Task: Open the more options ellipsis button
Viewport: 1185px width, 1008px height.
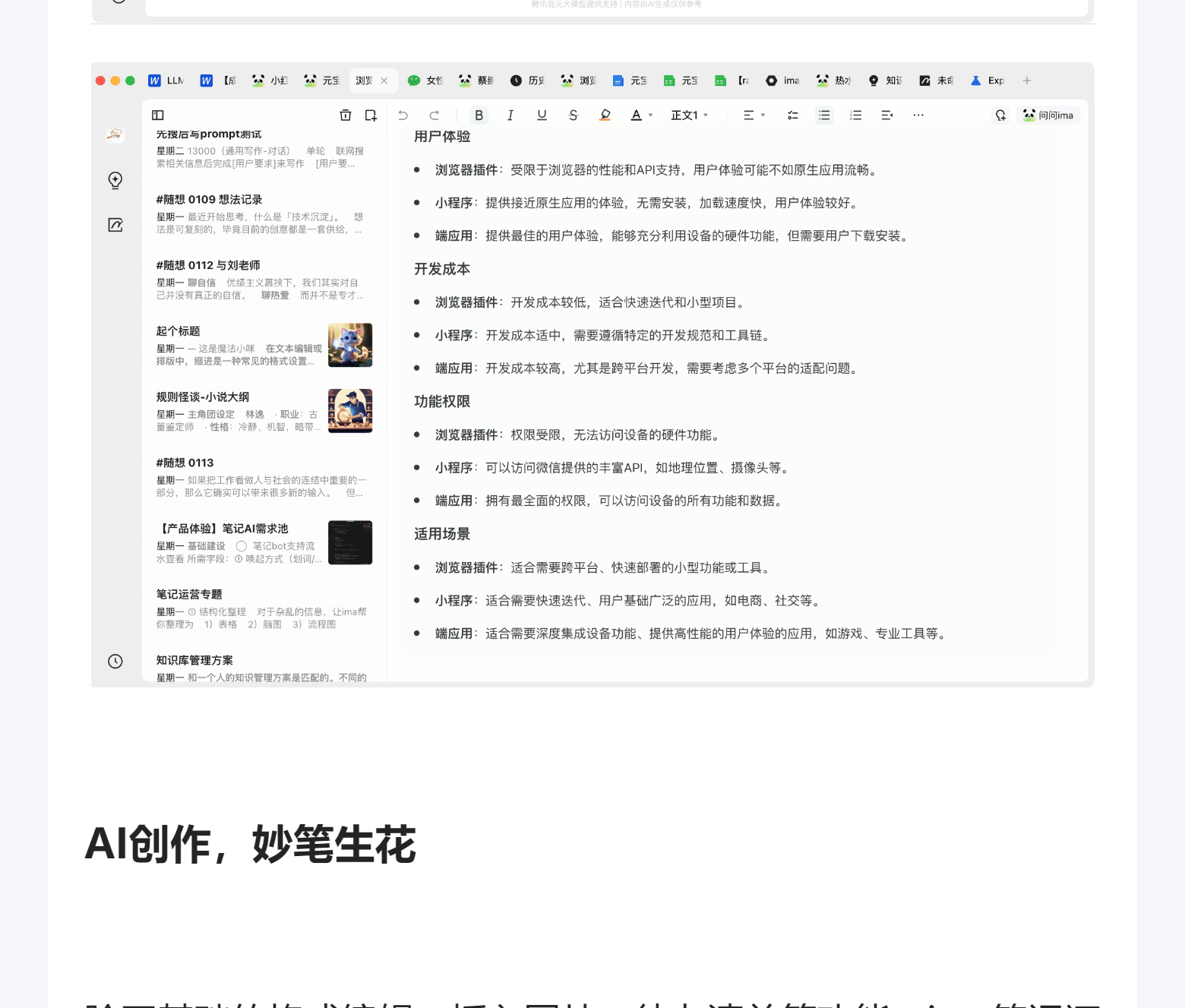Action: tap(918, 115)
